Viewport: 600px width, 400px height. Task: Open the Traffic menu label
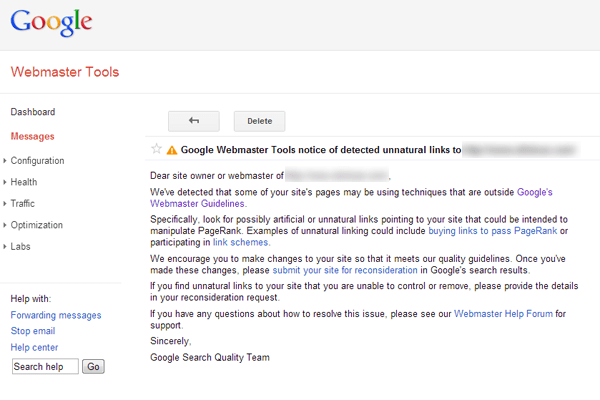(x=23, y=204)
